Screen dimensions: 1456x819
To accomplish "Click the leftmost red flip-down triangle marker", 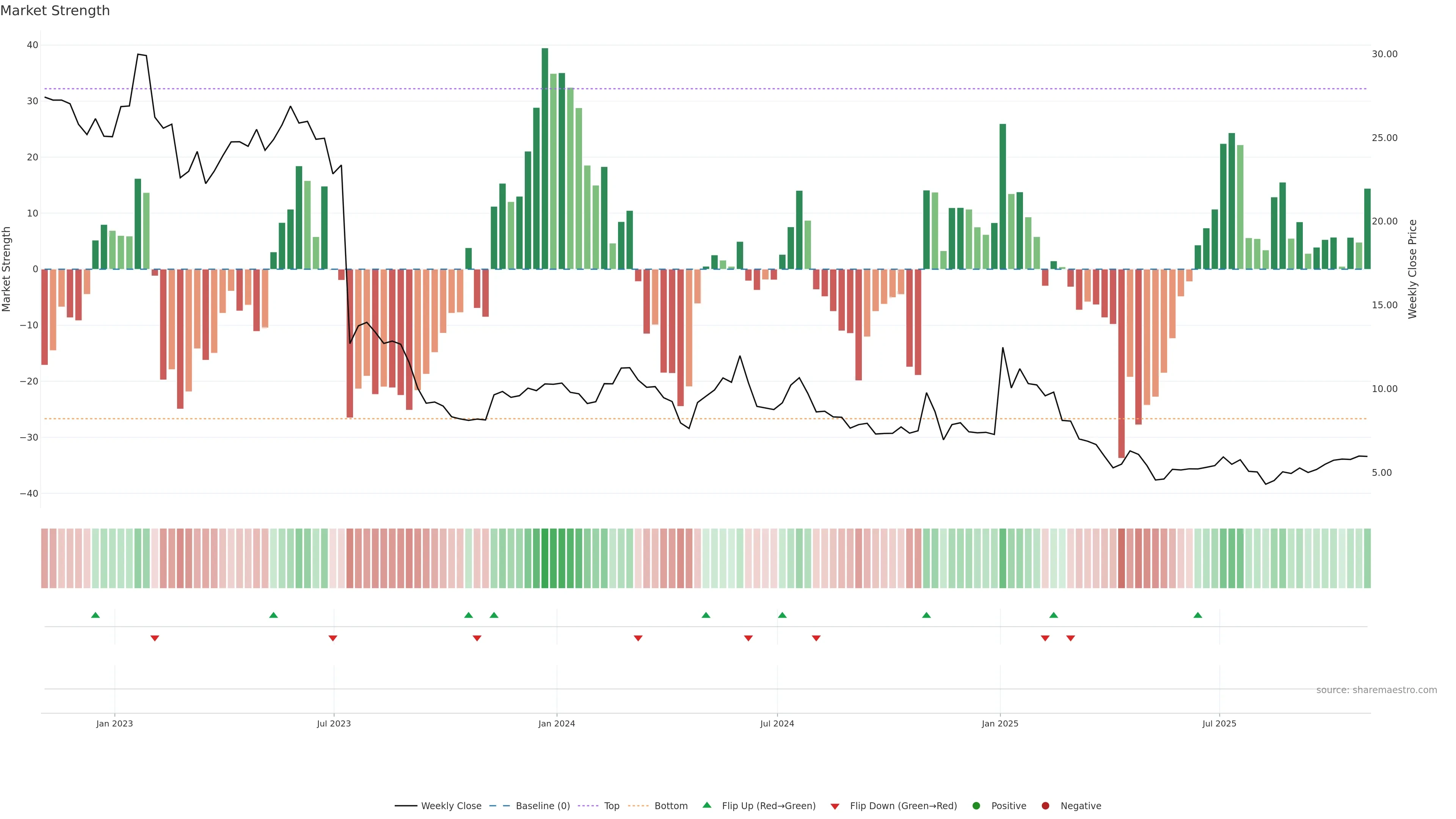I will coord(155,638).
